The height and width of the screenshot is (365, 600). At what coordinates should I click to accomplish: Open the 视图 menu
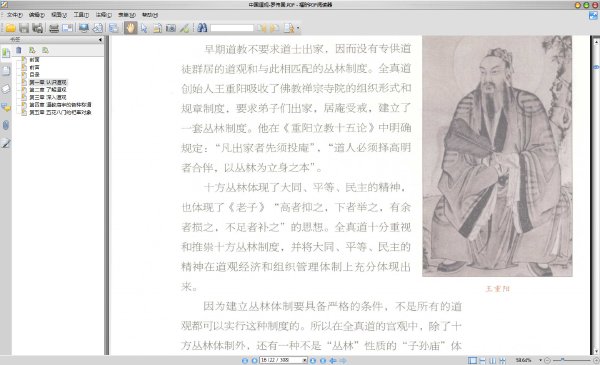pos(59,15)
